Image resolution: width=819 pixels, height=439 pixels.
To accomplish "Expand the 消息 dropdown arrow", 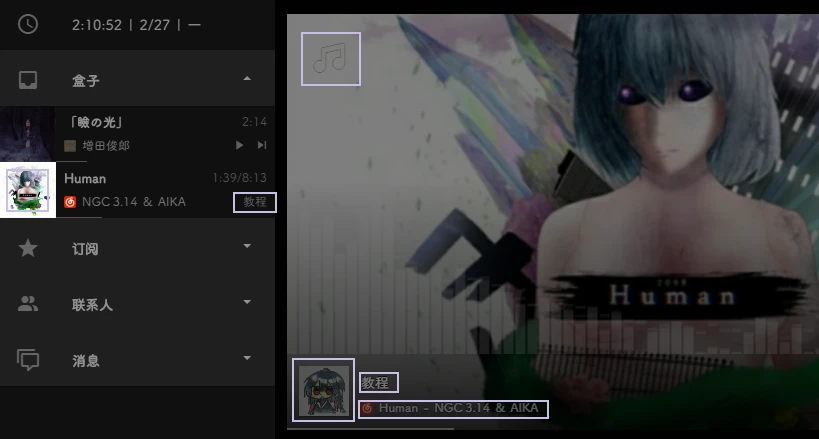I will (x=247, y=357).
